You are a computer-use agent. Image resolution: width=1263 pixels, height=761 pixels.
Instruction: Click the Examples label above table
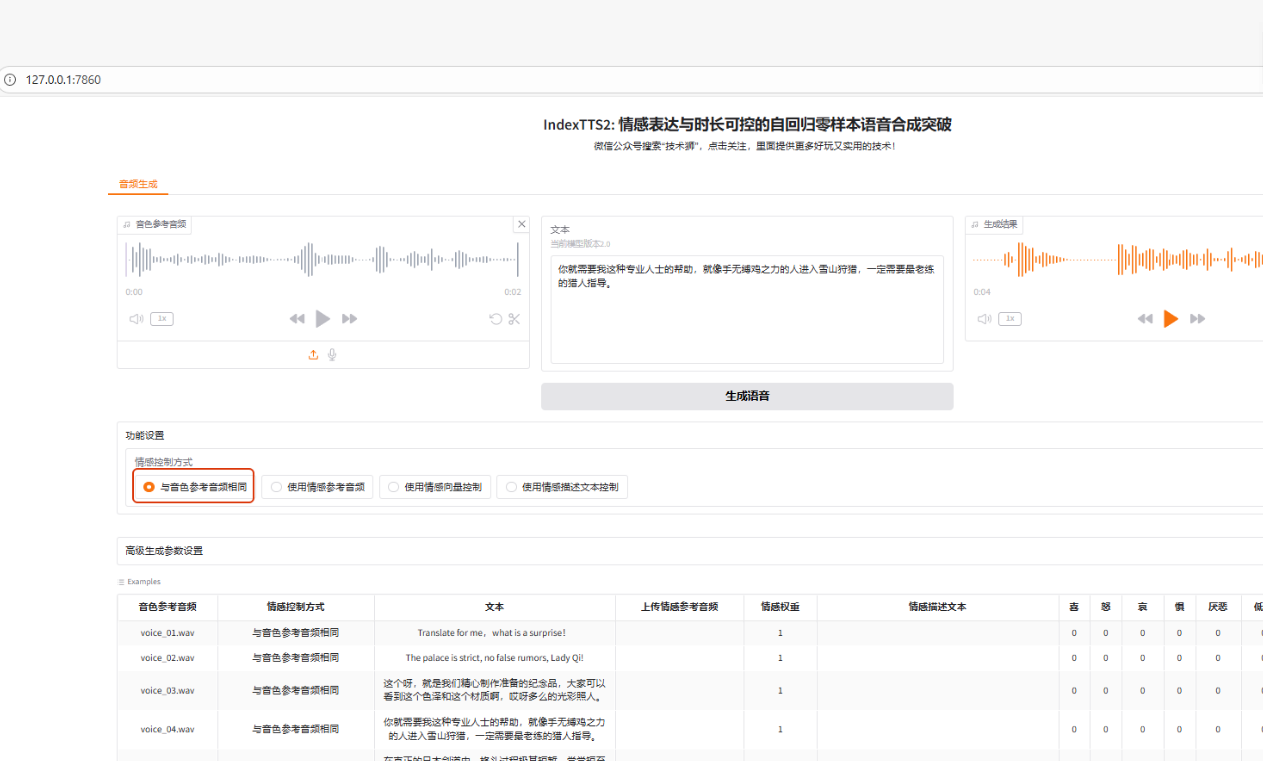click(139, 582)
